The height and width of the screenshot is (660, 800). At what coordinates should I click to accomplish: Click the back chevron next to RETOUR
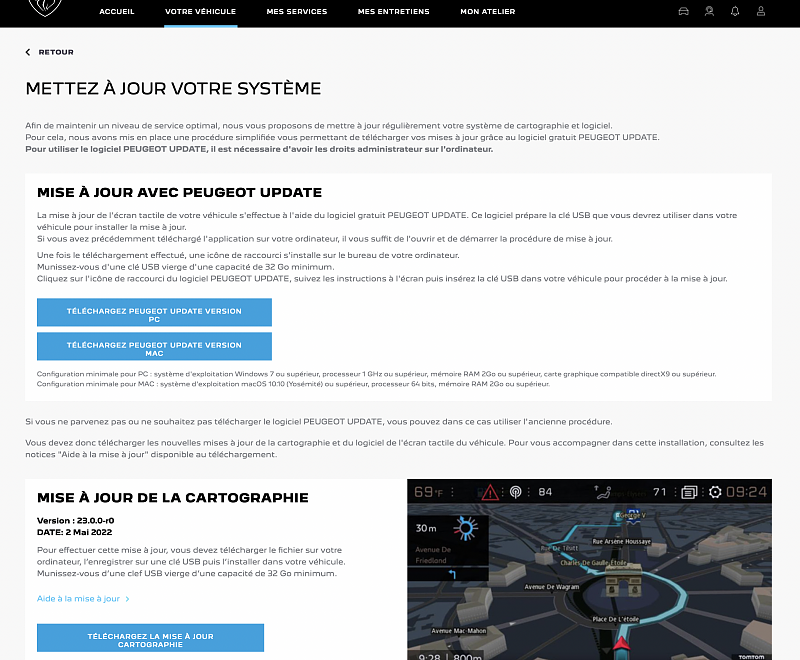pos(28,52)
